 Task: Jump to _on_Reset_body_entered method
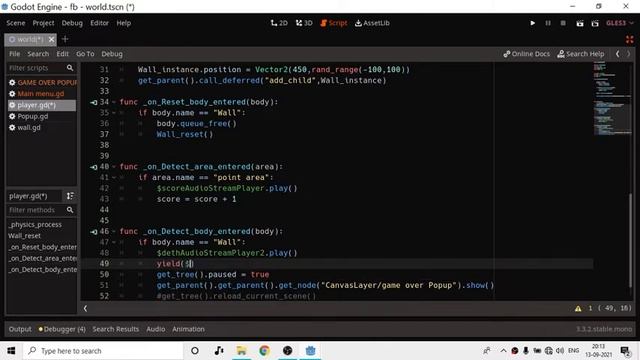pyautogui.click(x=42, y=247)
